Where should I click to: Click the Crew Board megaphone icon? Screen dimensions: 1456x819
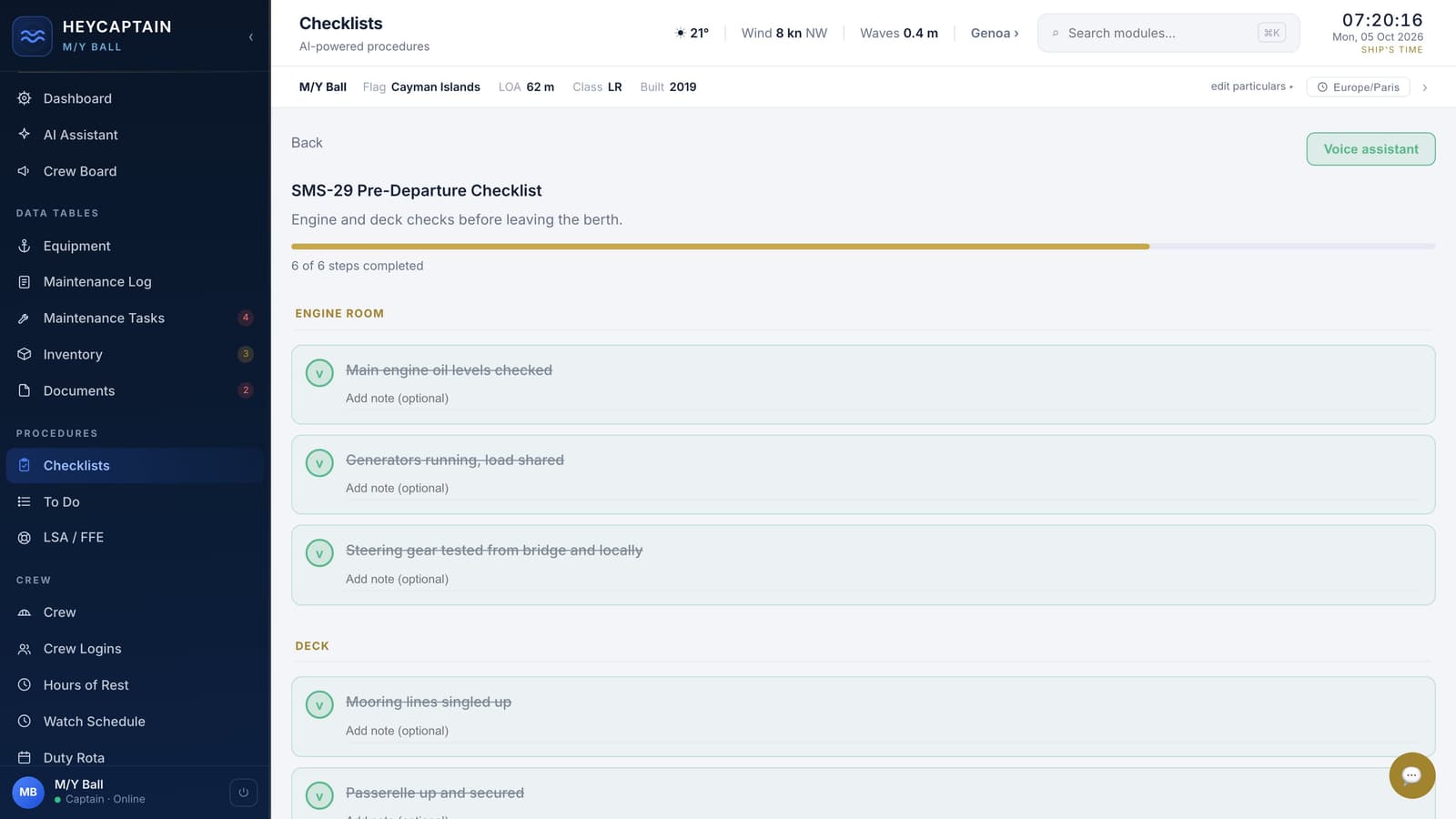[25, 171]
